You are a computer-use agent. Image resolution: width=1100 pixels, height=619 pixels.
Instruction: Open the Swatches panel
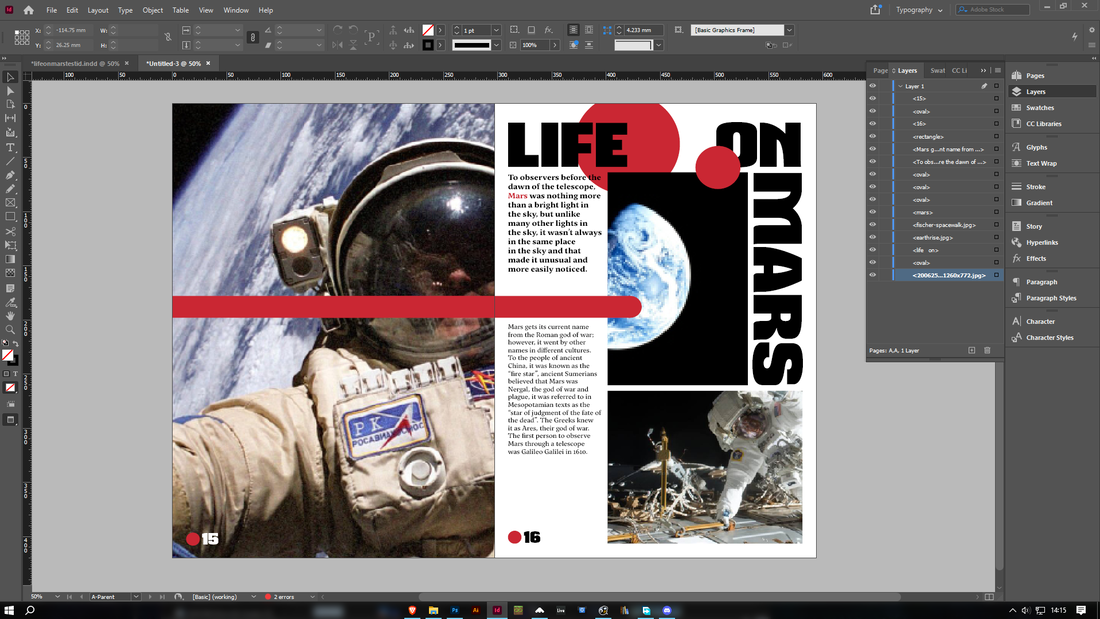pyautogui.click(x=1040, y=108)
